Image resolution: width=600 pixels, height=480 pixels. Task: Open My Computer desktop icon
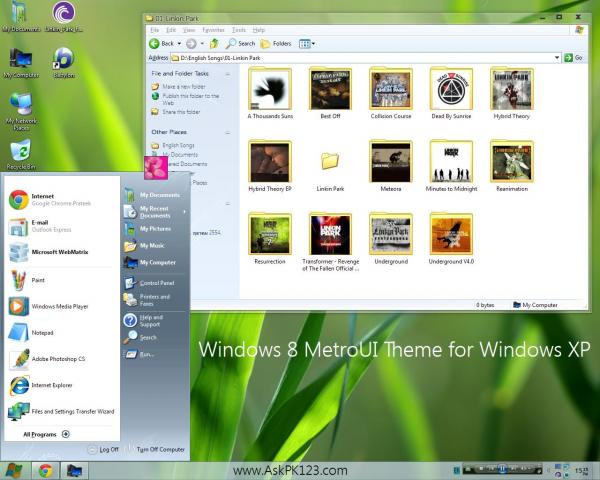[x=21, y=63]
